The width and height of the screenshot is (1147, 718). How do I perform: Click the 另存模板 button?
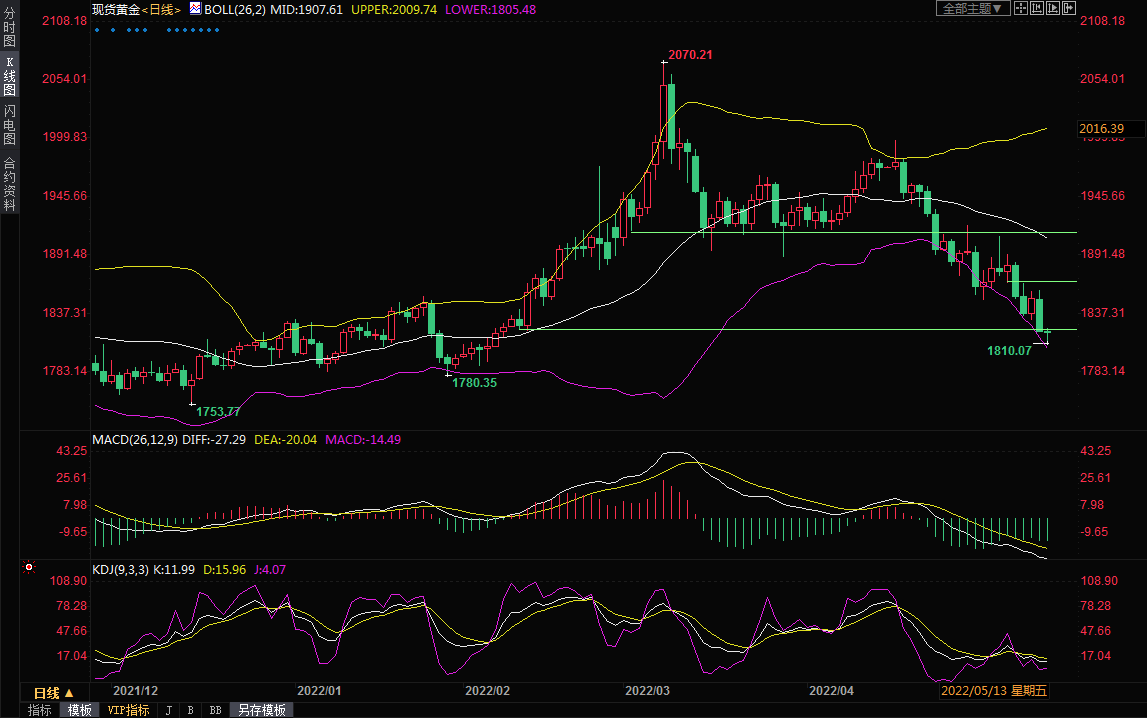point(262,710)
